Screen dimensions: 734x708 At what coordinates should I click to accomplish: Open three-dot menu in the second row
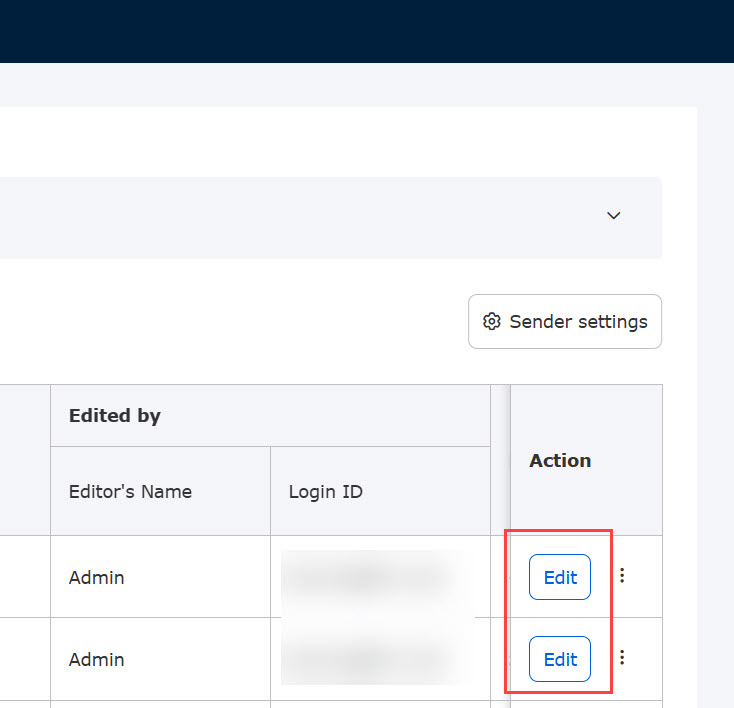(x=622, y=658)
